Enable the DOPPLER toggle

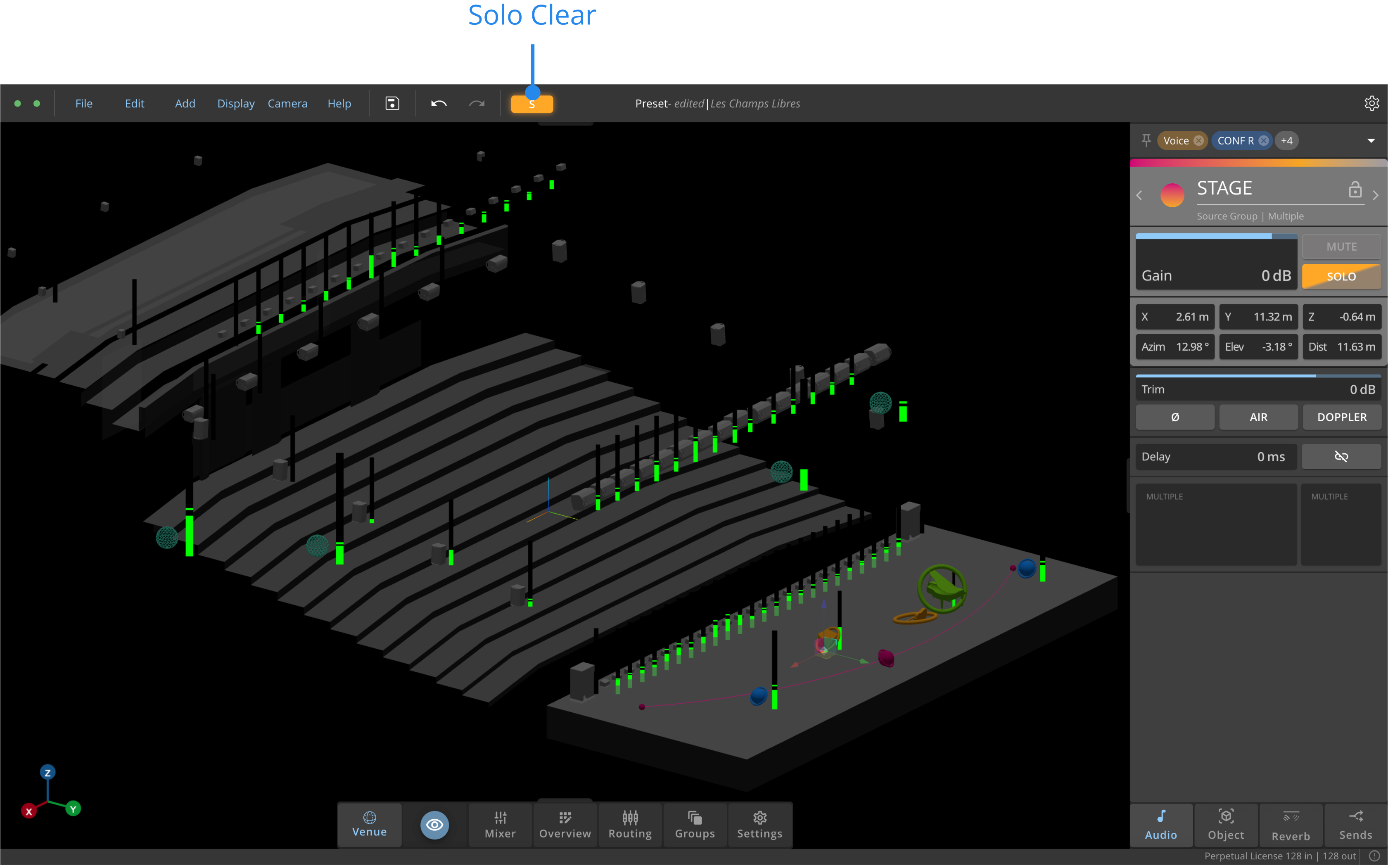(x=1341, y=417)
